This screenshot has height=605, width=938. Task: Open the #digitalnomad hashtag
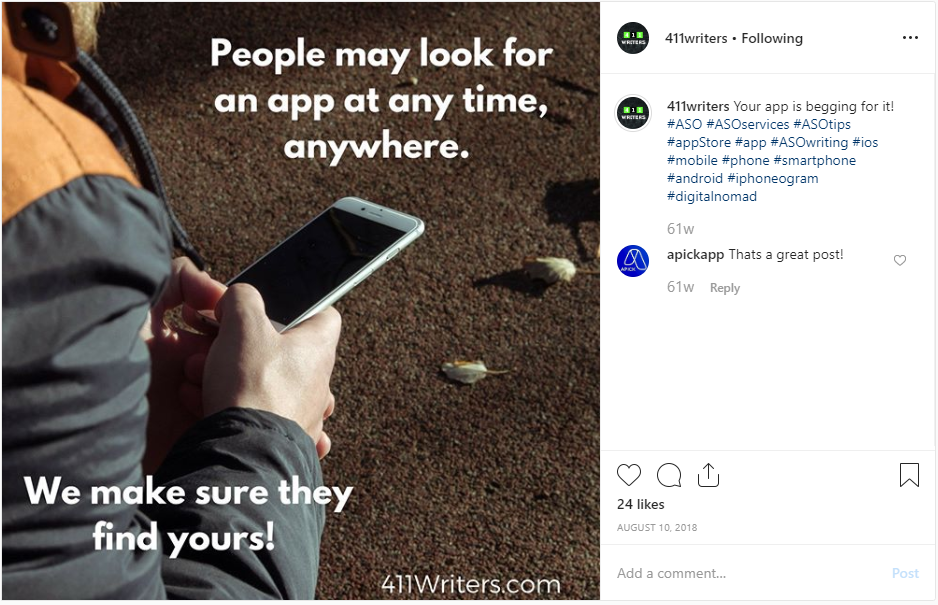click(x=712, y=196)
